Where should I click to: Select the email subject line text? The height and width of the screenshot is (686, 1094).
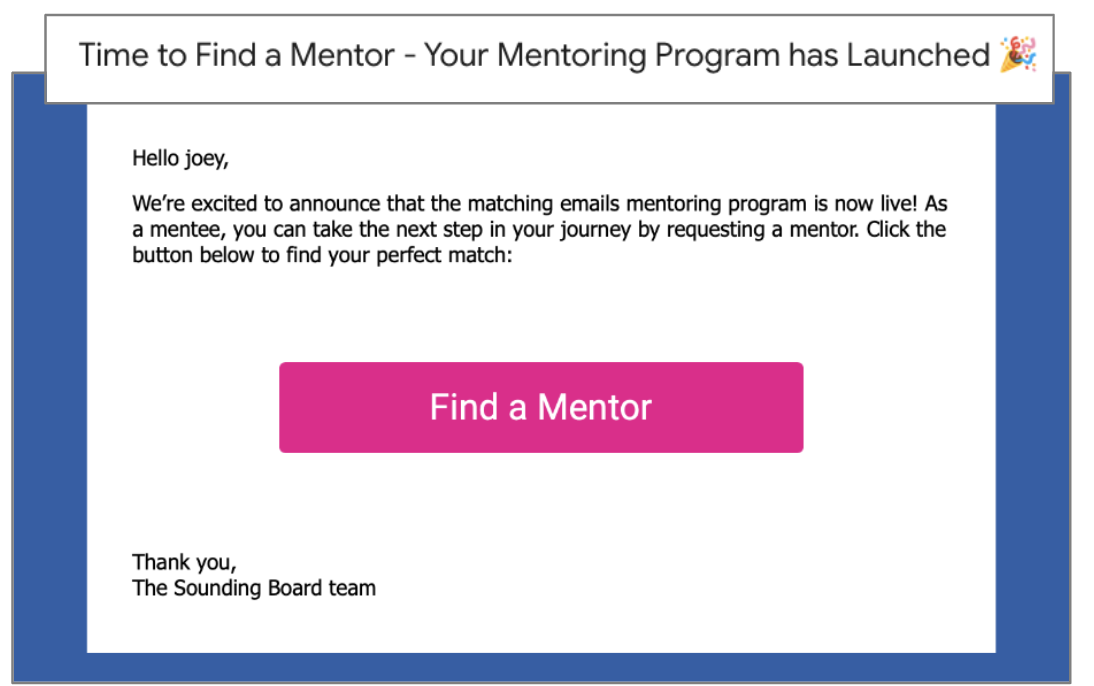tap(536, 55)
